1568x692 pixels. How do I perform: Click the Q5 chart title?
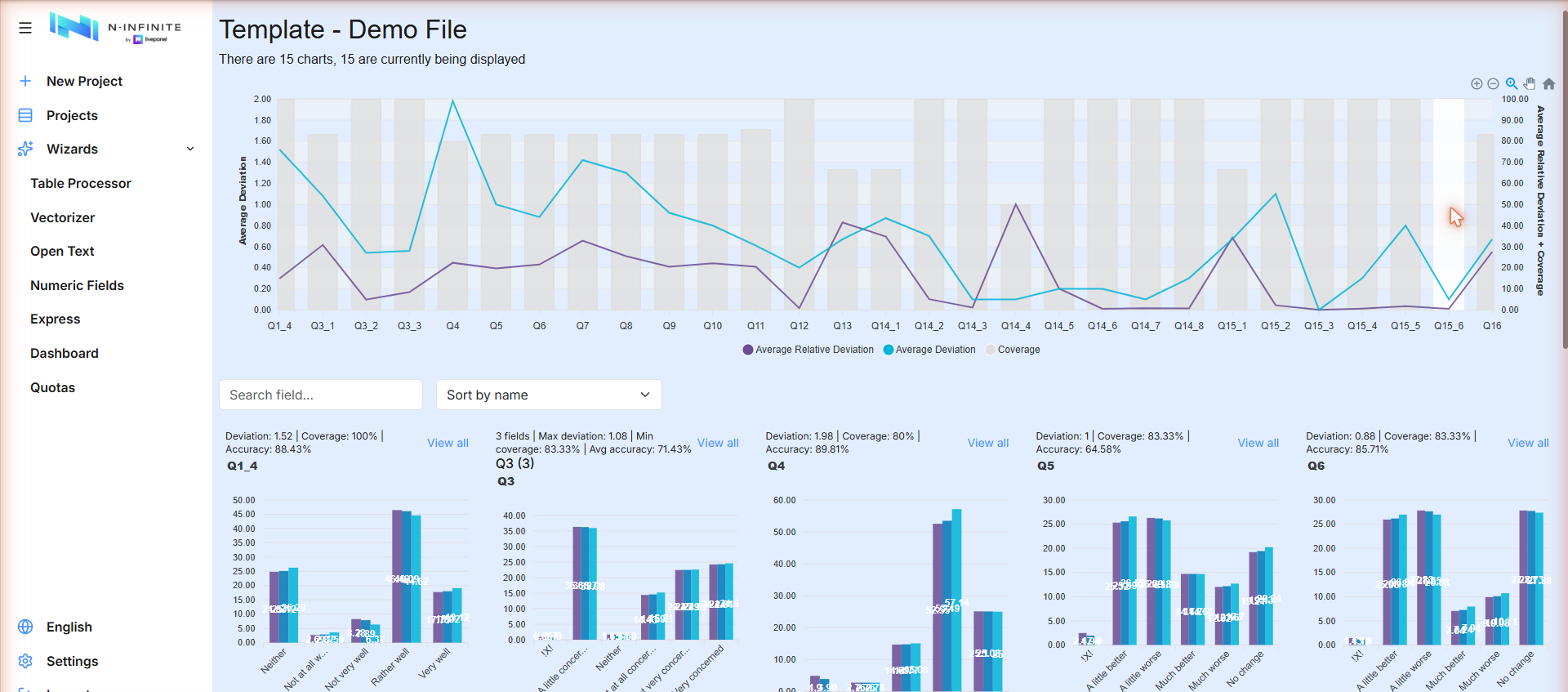(x=1046, y=466)
